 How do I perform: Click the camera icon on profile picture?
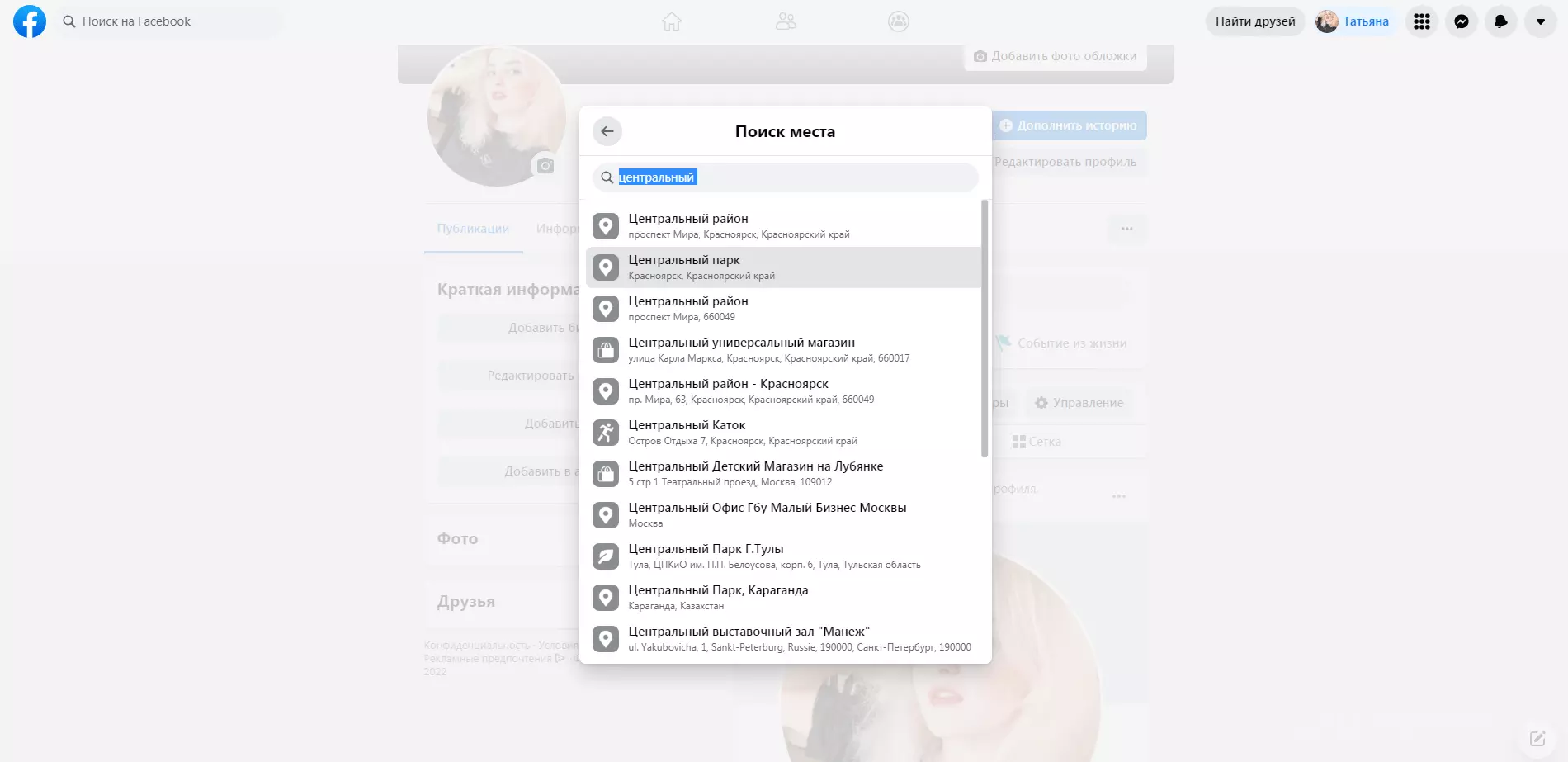(545, 166)
